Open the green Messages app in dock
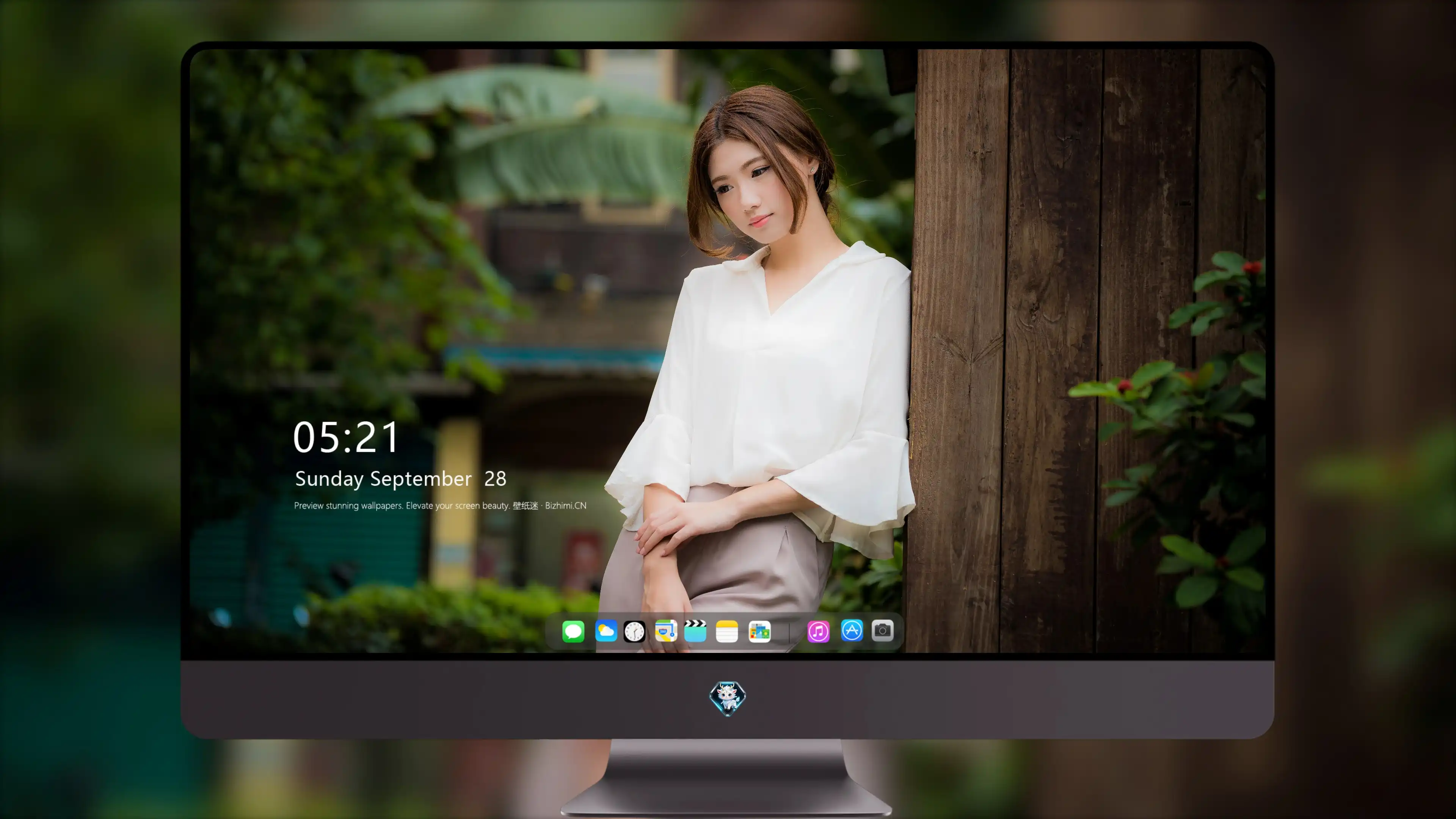Screen dimensions: 1456x819 pos(573,631)
